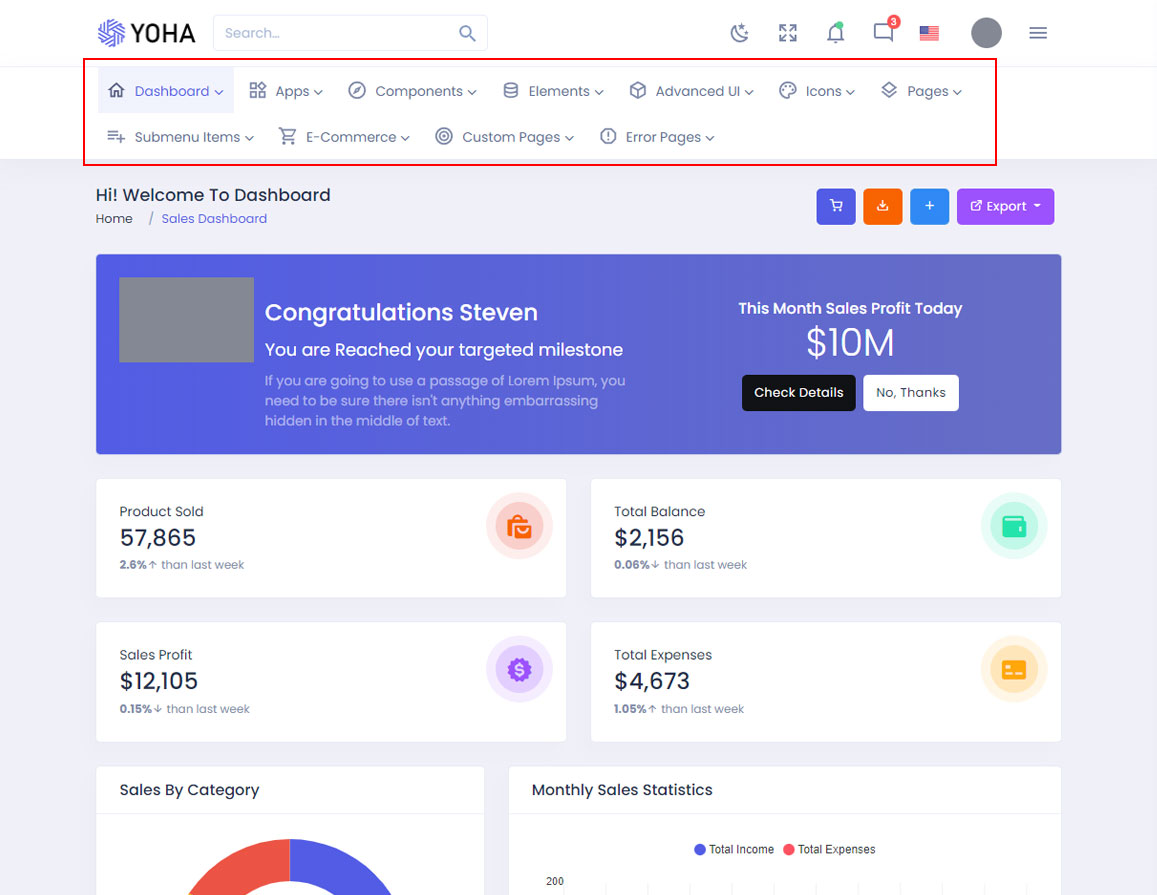Expand the Apps menu
Screen dimensions: 1157x895
tap(286, 91)
